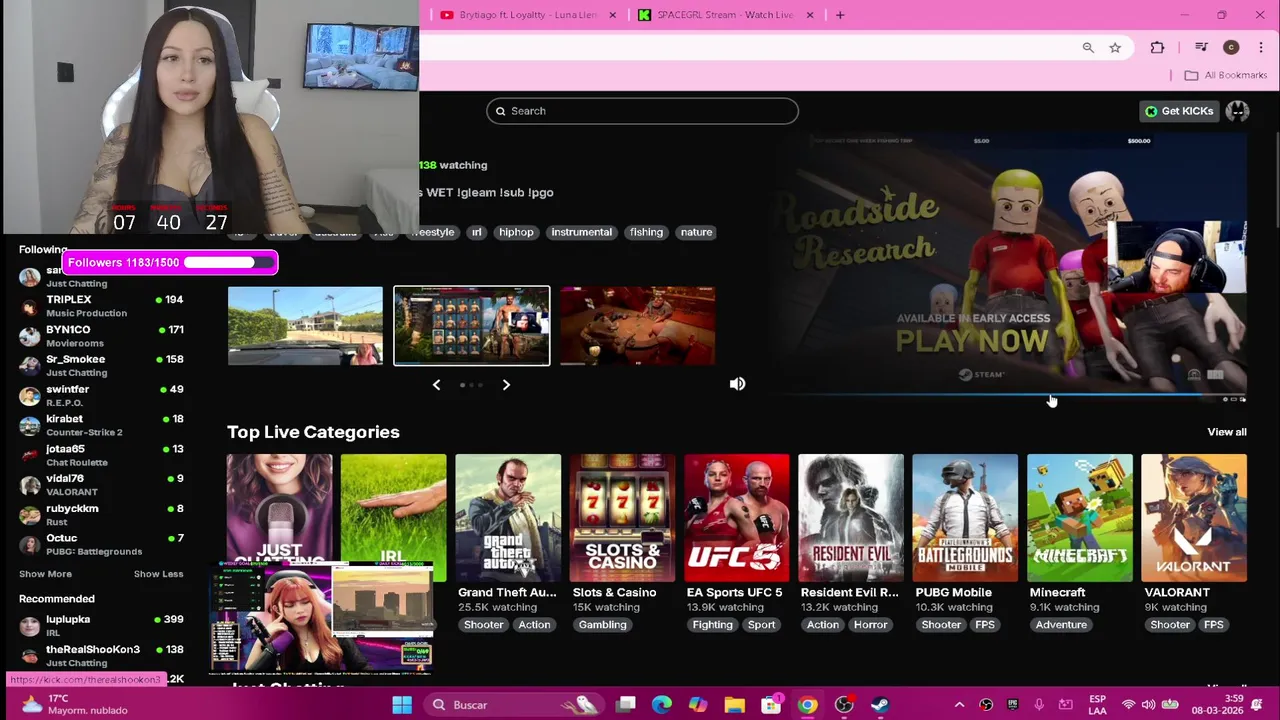Switch to the SPACEGRL Stream tab
The image size is (1280, 720).
pyautogui.click(x=727, y=15)
